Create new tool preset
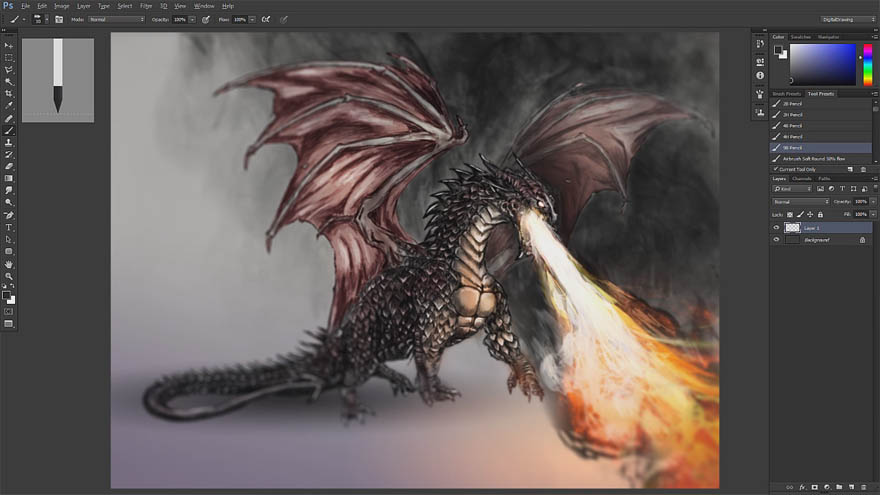880x495 pixels. 850,169
